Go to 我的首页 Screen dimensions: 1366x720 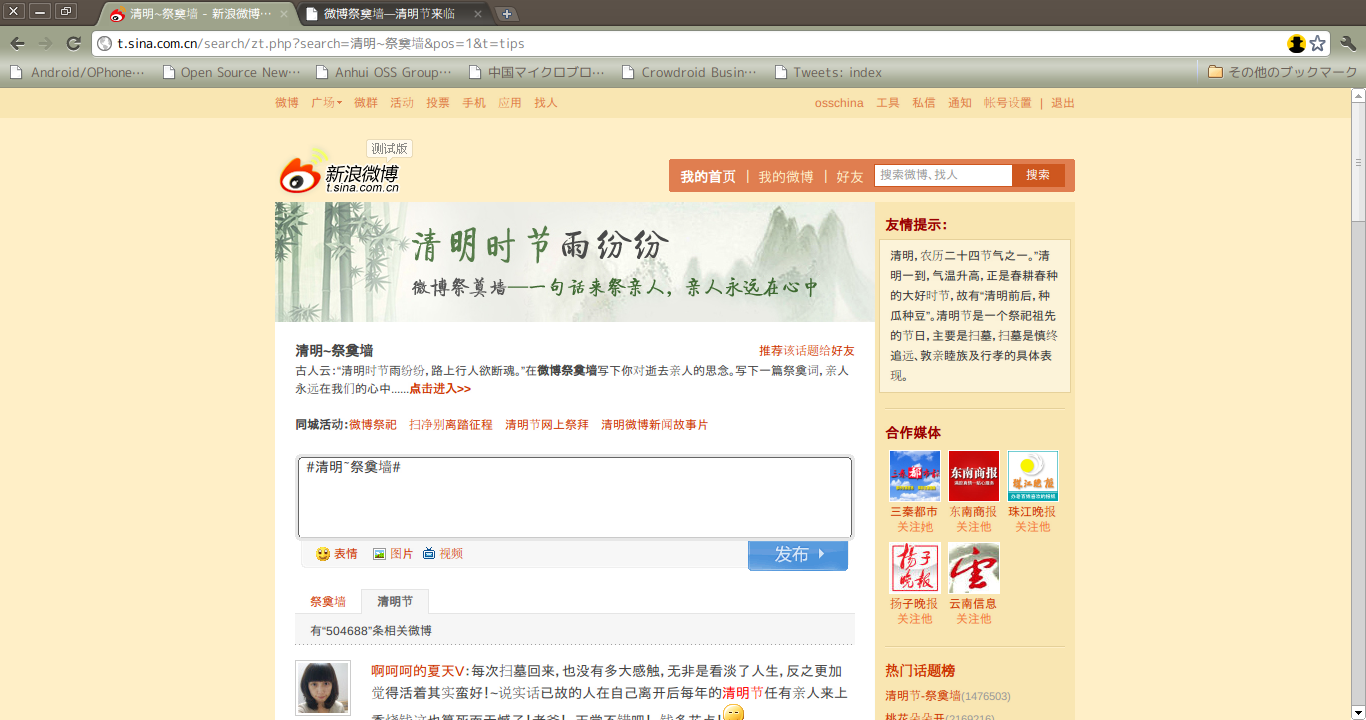click(x=708, y=176)
